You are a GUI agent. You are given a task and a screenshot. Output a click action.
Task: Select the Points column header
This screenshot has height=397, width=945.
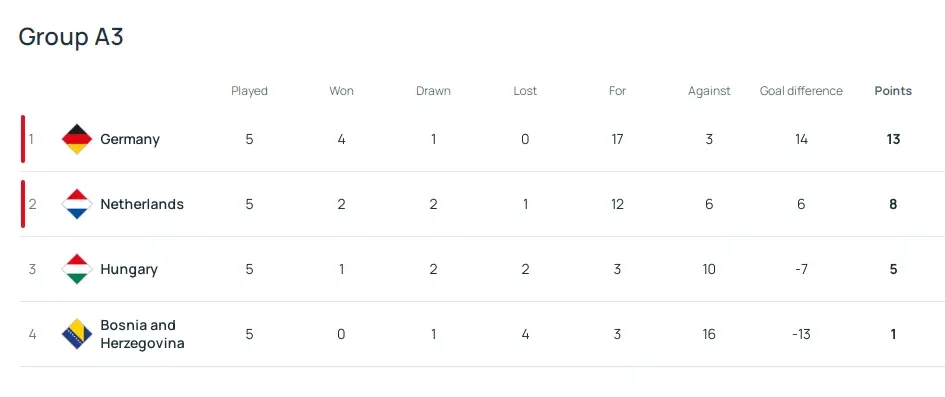(x=893, y=91)
